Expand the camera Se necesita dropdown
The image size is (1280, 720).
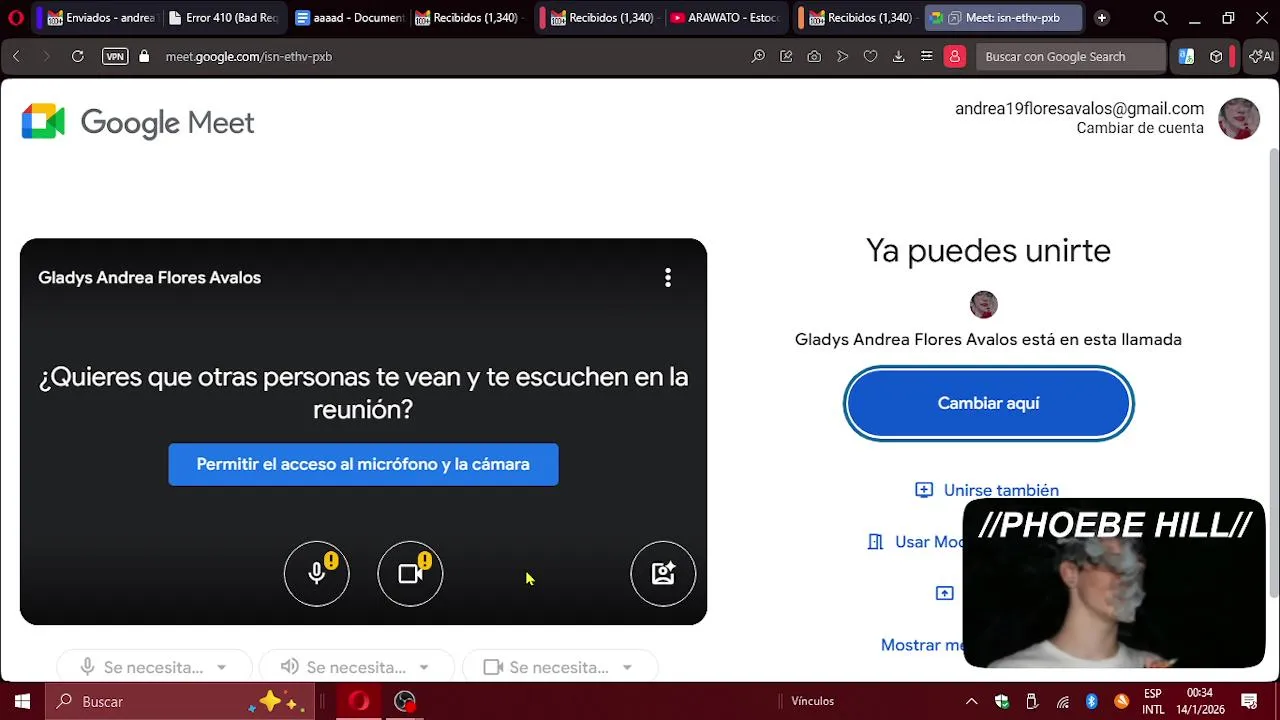click(558, 667)
